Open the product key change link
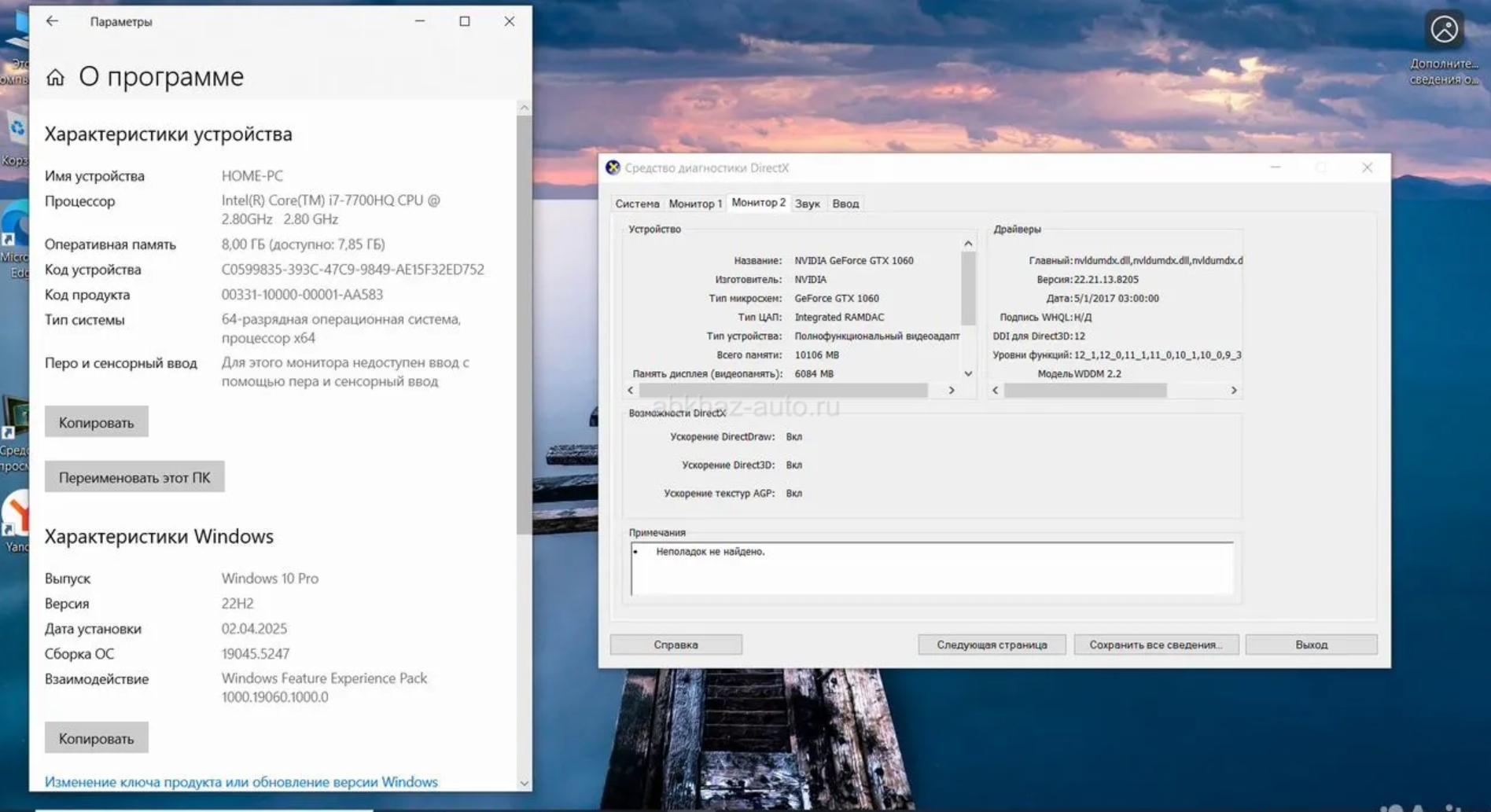Screen dimensions: 1491x812 pos(241,782)
